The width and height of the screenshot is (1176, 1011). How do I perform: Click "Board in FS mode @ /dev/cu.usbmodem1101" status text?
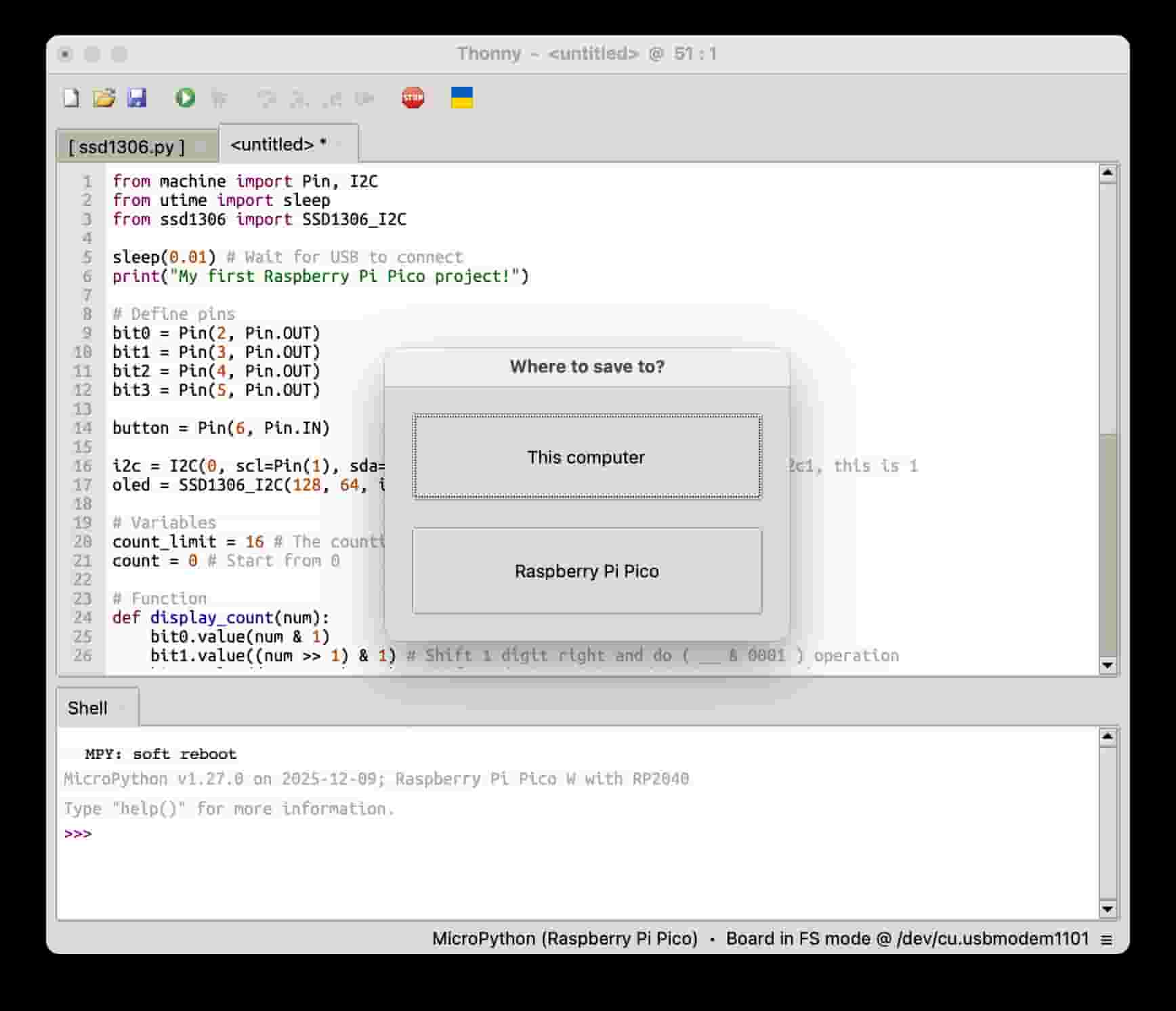click(908, 938)
